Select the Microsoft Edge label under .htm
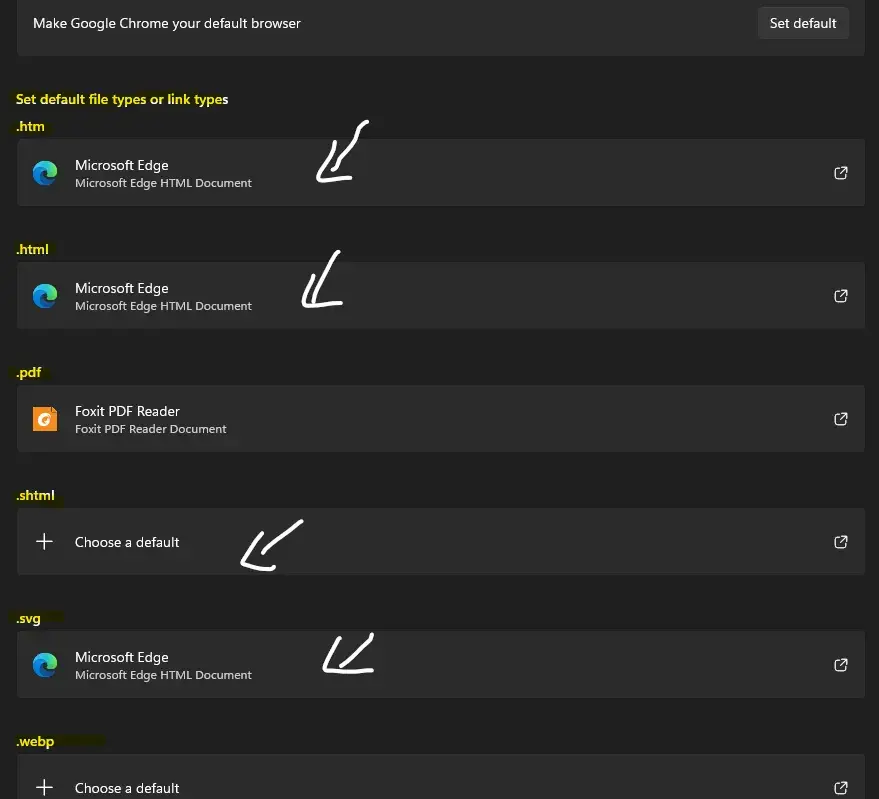The width and height of the screenshot is (879, 799). click(121, 165)
